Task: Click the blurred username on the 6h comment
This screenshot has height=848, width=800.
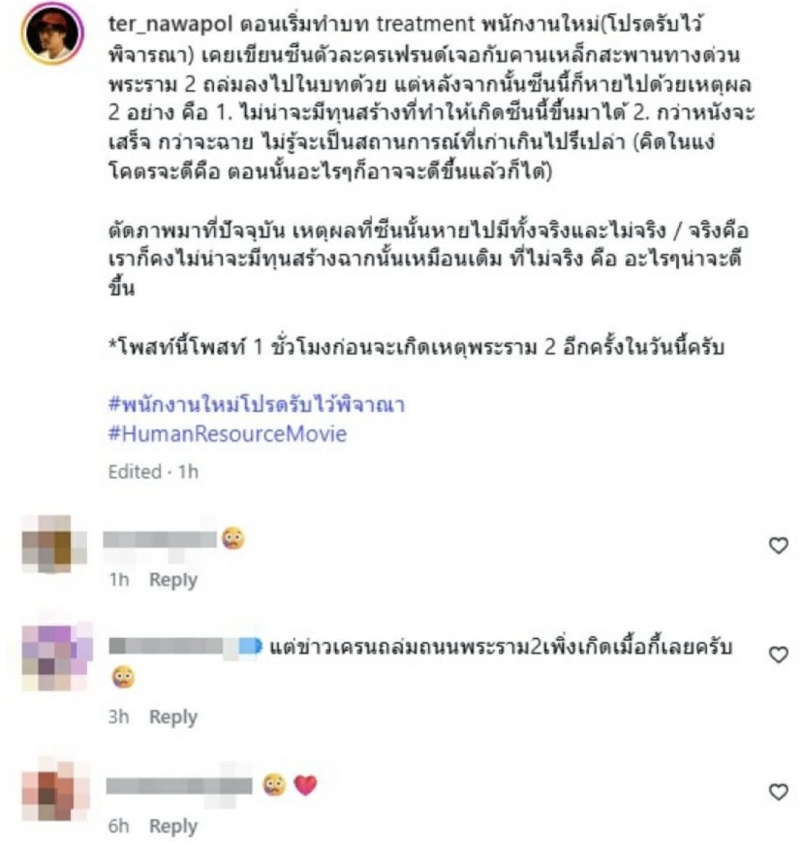Action: click(x=180, y=786)
